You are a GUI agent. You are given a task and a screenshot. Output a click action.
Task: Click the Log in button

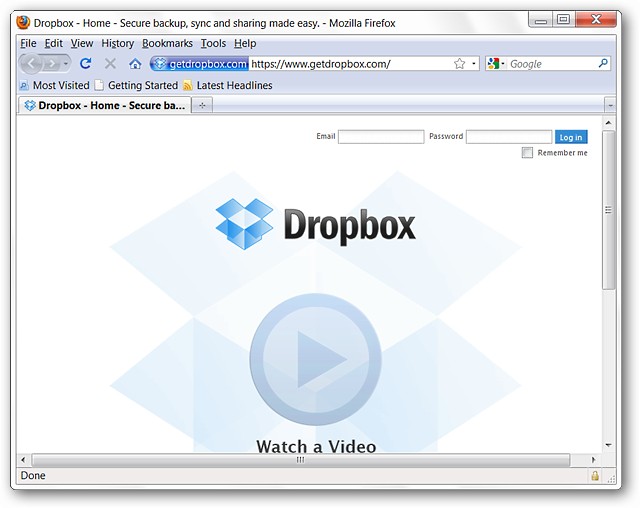tap(571, 137)
